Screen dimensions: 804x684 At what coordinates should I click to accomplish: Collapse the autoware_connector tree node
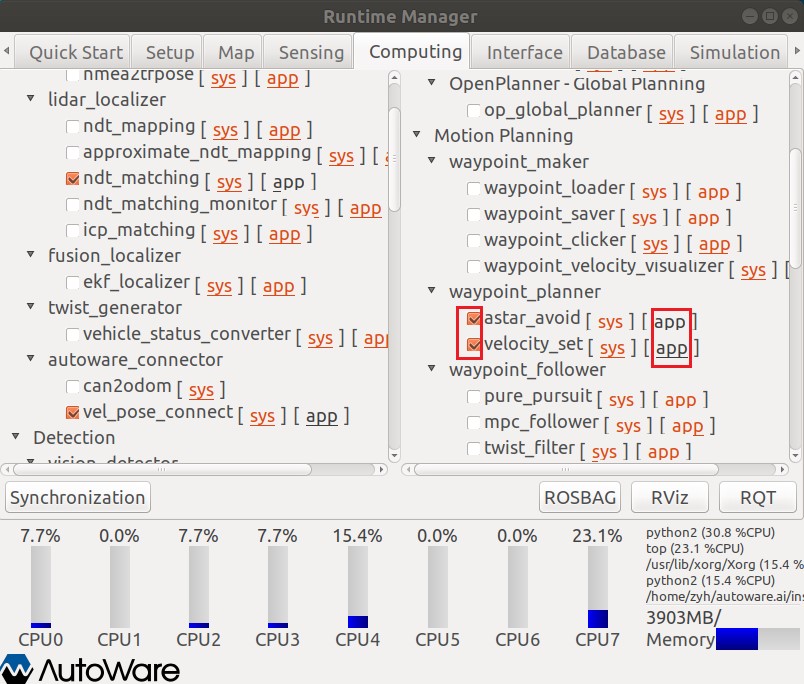tap(31, 358)
